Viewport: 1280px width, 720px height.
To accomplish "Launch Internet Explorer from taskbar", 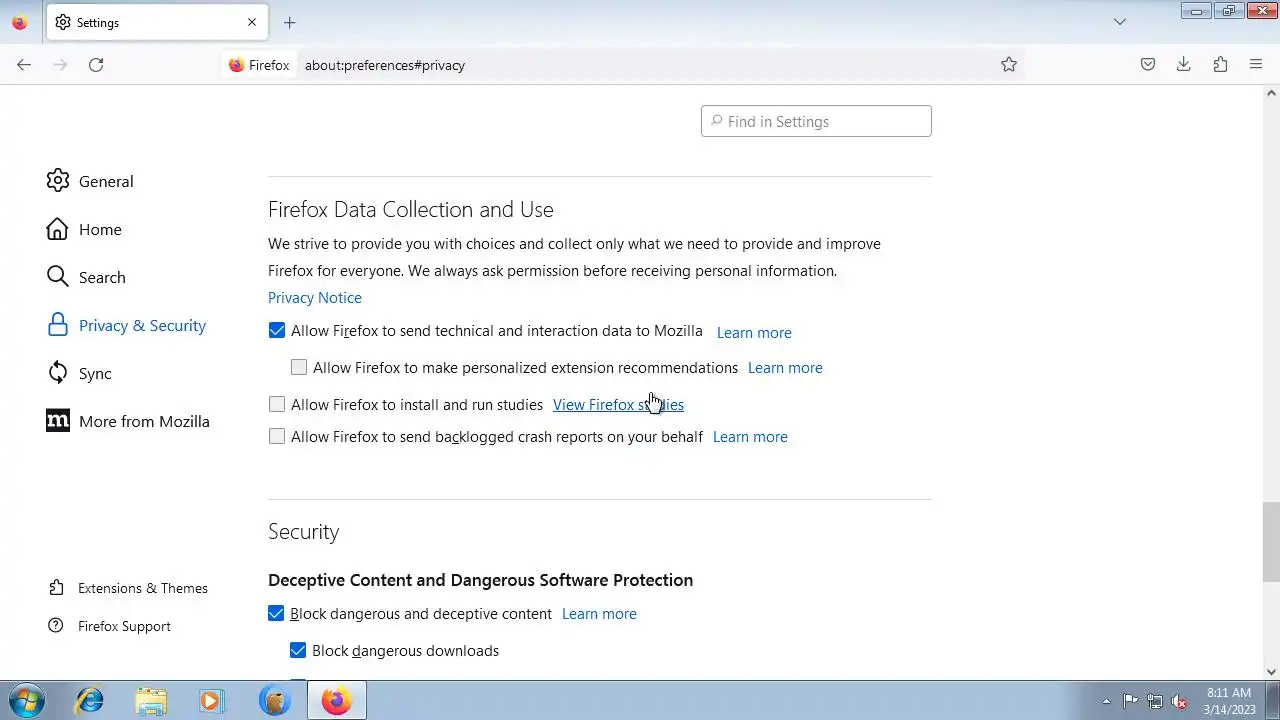I will click(x=90, y=700).
